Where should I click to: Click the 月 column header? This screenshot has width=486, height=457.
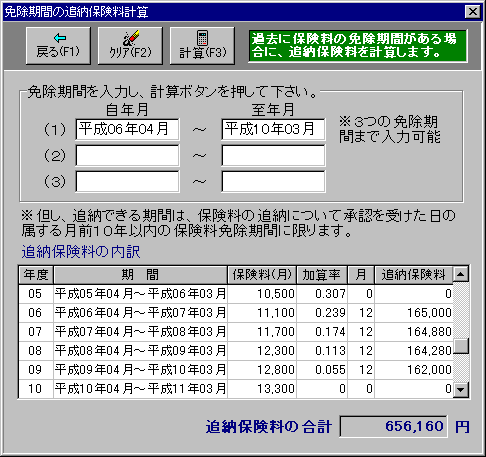coord(361,275)
